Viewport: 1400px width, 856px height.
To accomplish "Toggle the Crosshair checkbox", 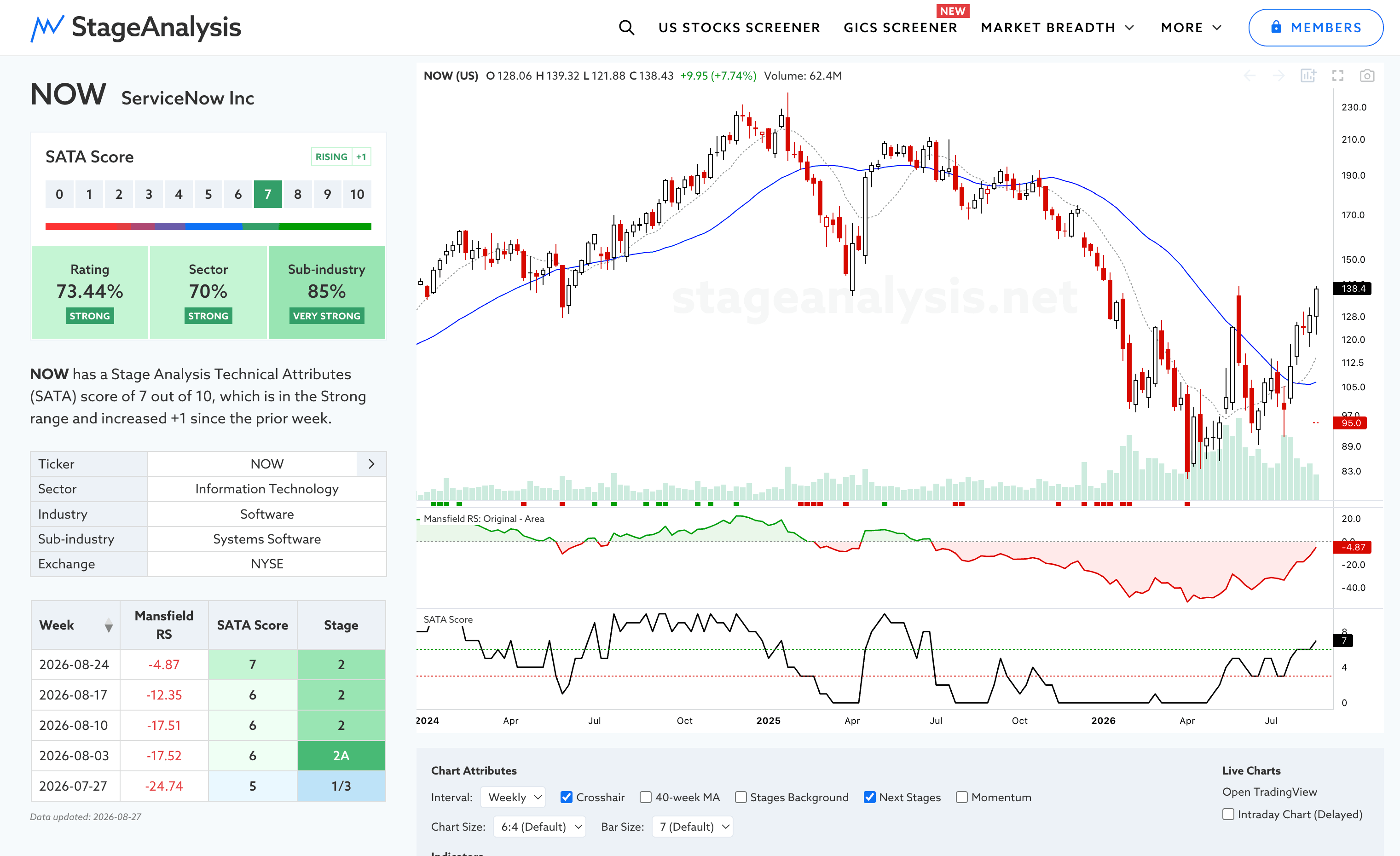I will pyautogui.click(x=567, y=798).
